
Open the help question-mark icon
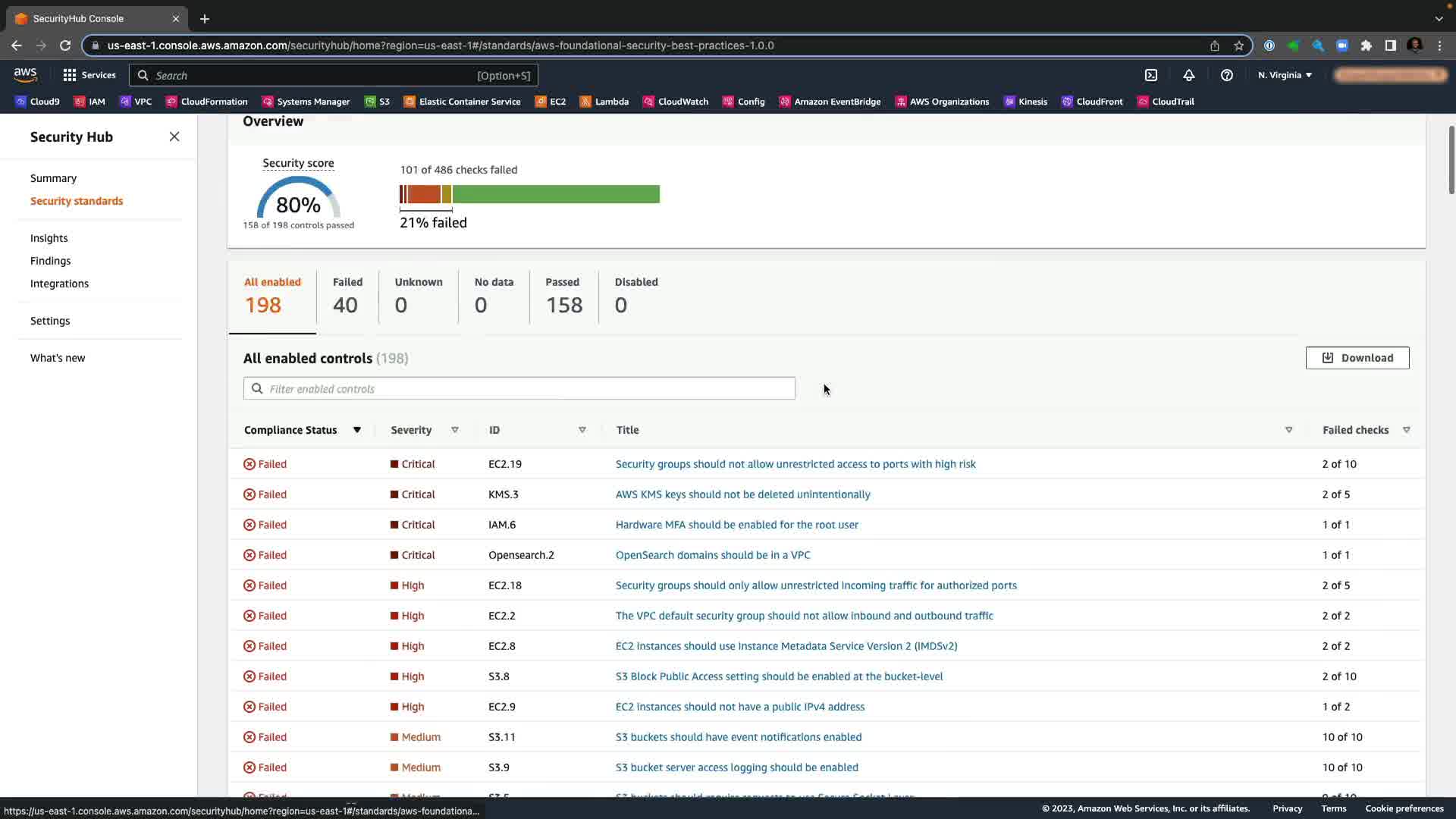coord(1226,75)
